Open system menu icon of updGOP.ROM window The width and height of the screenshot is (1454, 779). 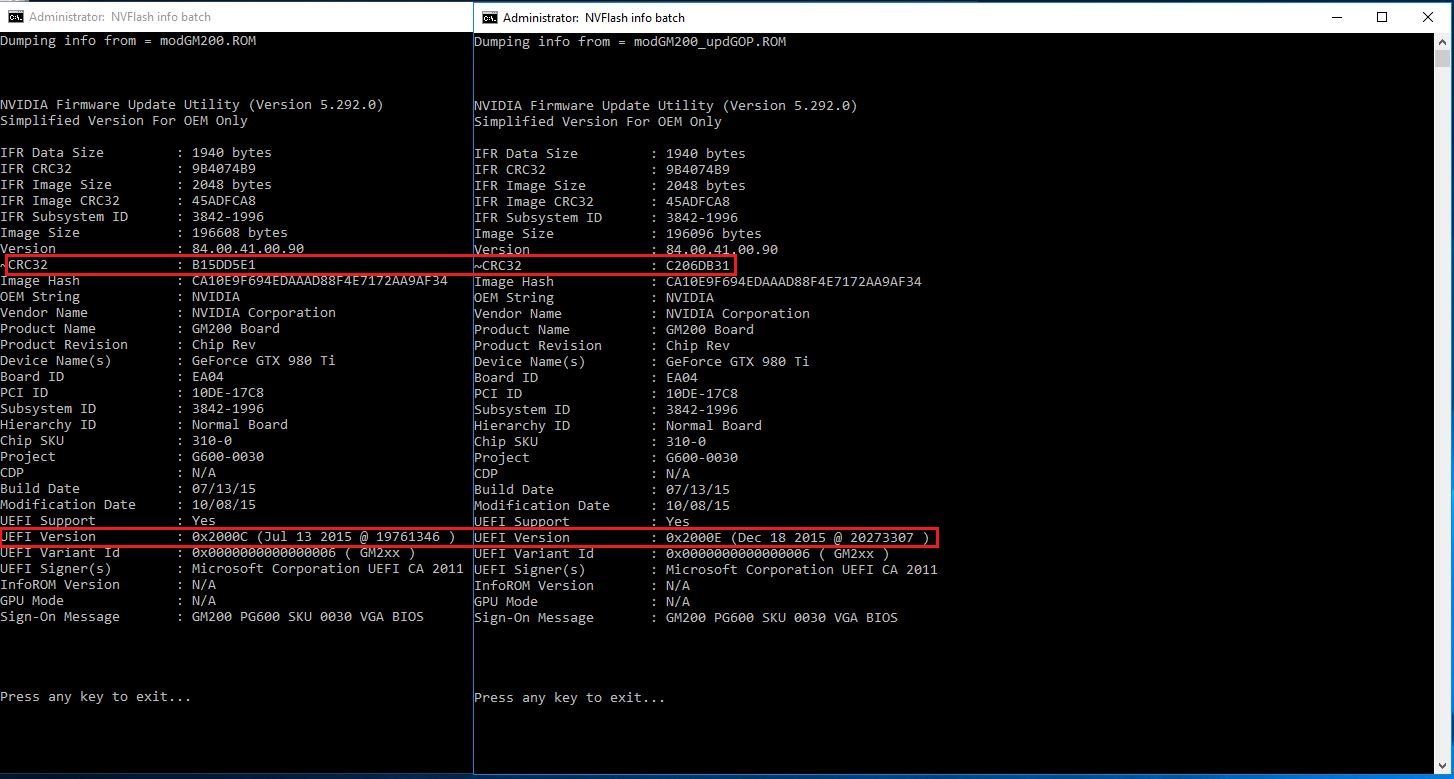[490, 17]
